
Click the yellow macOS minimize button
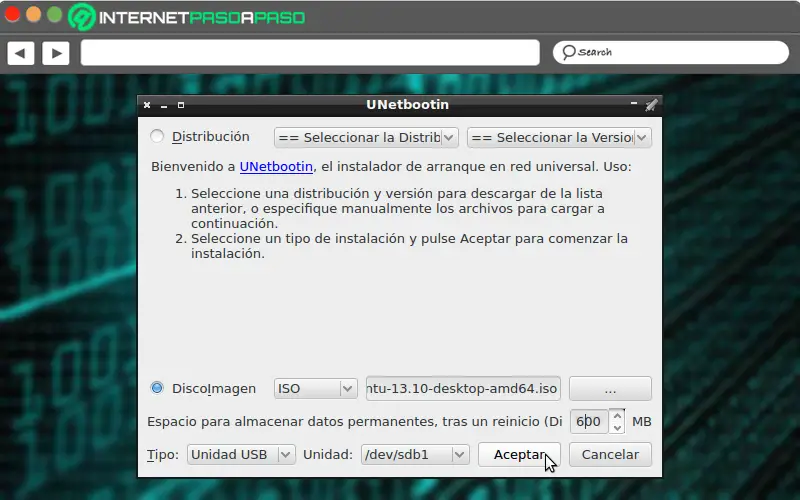click(34, 14)
